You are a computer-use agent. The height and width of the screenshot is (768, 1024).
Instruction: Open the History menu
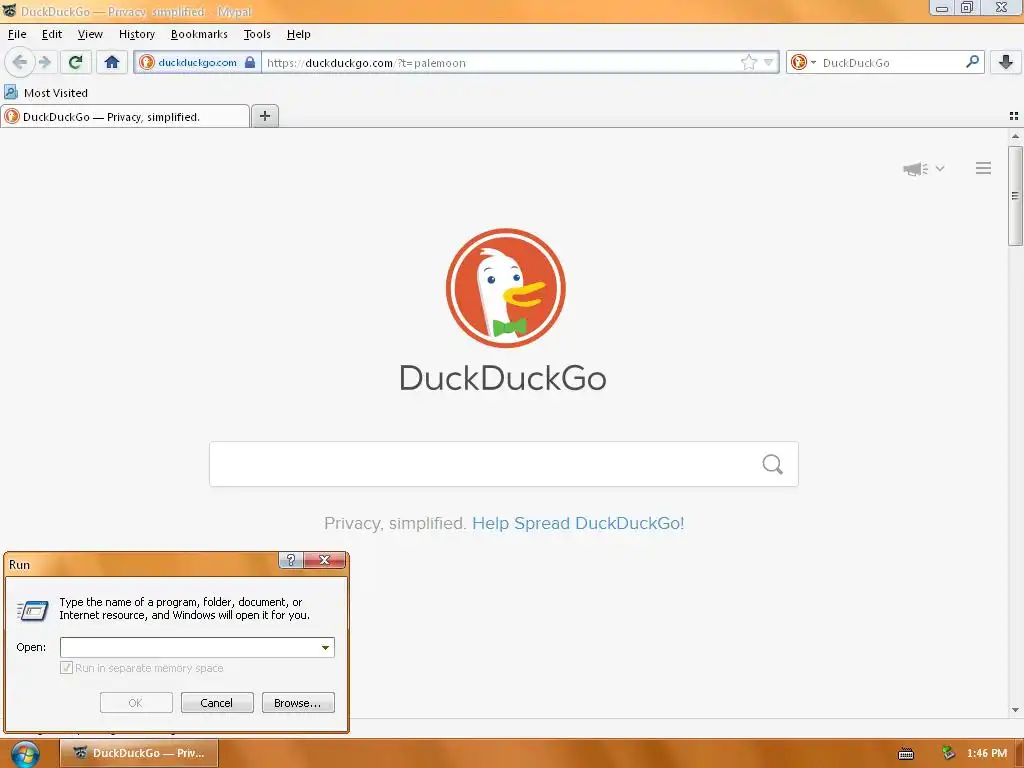click(136, 34)
